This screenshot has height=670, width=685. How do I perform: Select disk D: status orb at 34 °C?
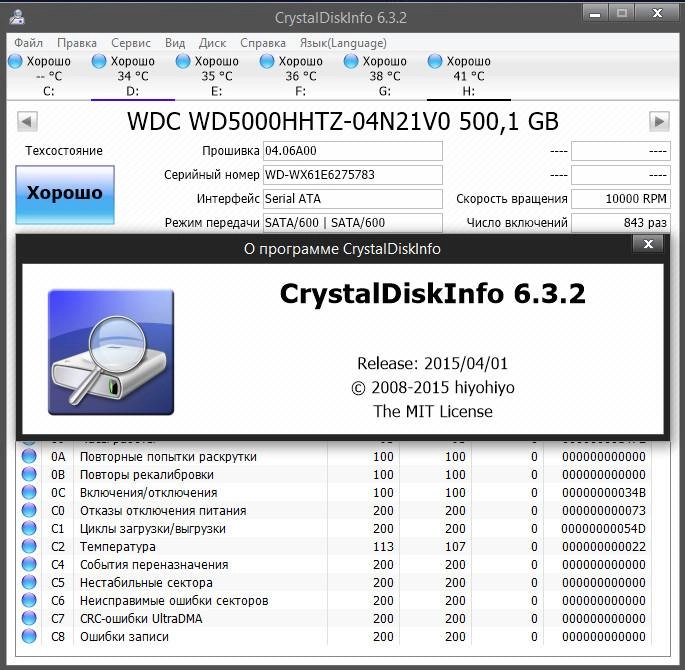[99, 61]
